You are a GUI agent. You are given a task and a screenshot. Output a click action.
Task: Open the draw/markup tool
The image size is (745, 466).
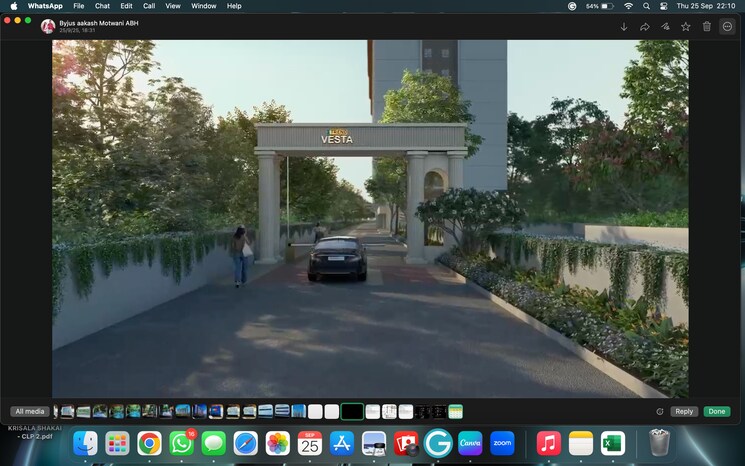coord(665,27)
